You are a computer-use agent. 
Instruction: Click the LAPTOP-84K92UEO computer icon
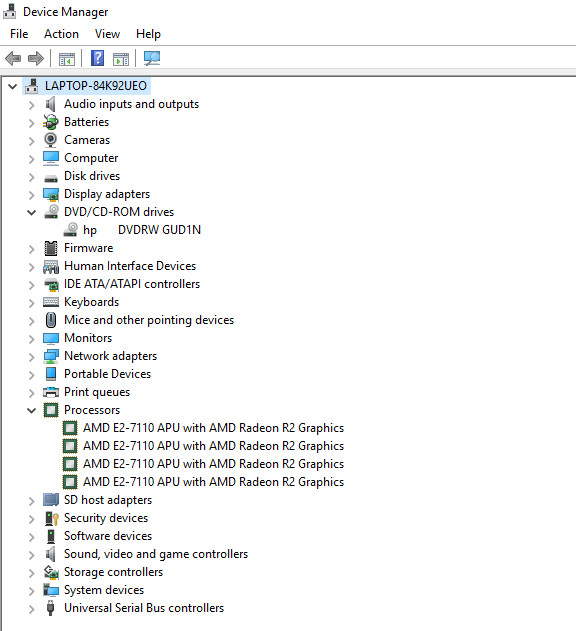pos(32,86)
